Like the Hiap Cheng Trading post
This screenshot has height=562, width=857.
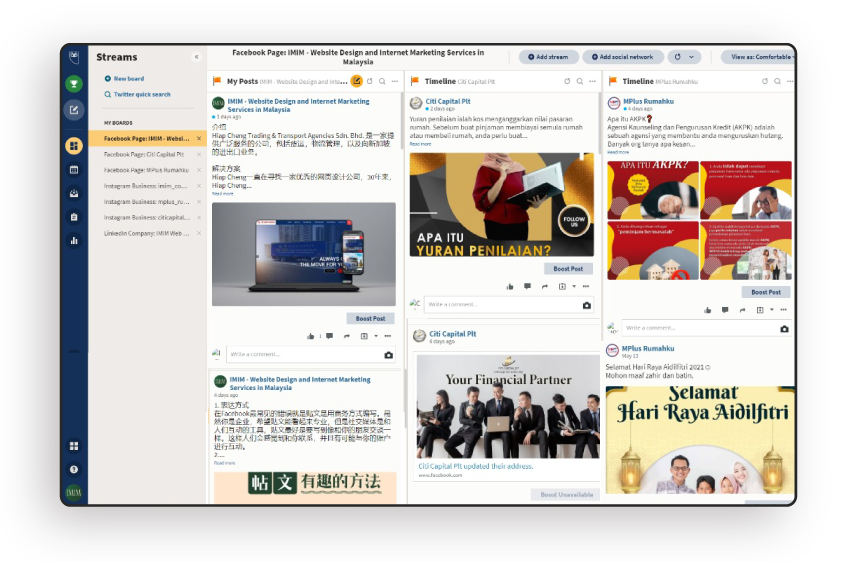pos(311,336)
